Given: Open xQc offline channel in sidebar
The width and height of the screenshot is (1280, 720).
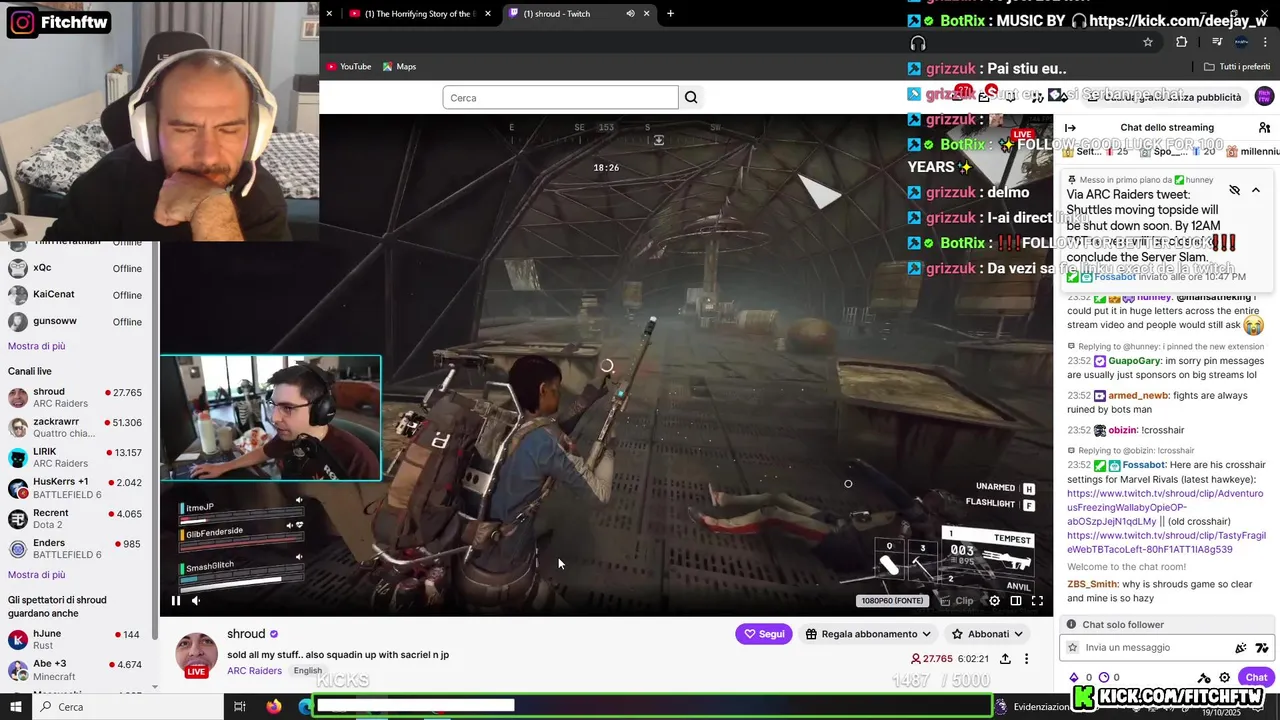Looking at the screenshot, I should tap(75, 268).
